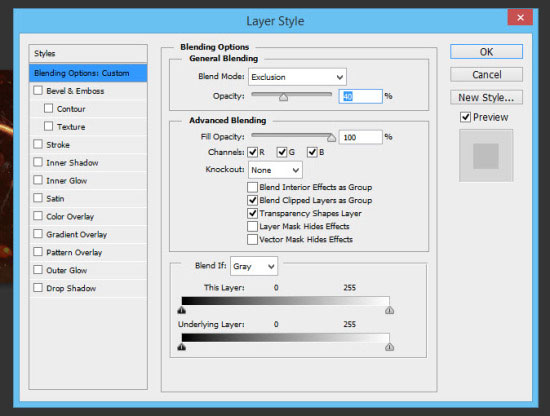Select Blending Options: Custom in Styles list
This screenshot has width=550, height=416.
pyautogui.click(x=88, y=73)
